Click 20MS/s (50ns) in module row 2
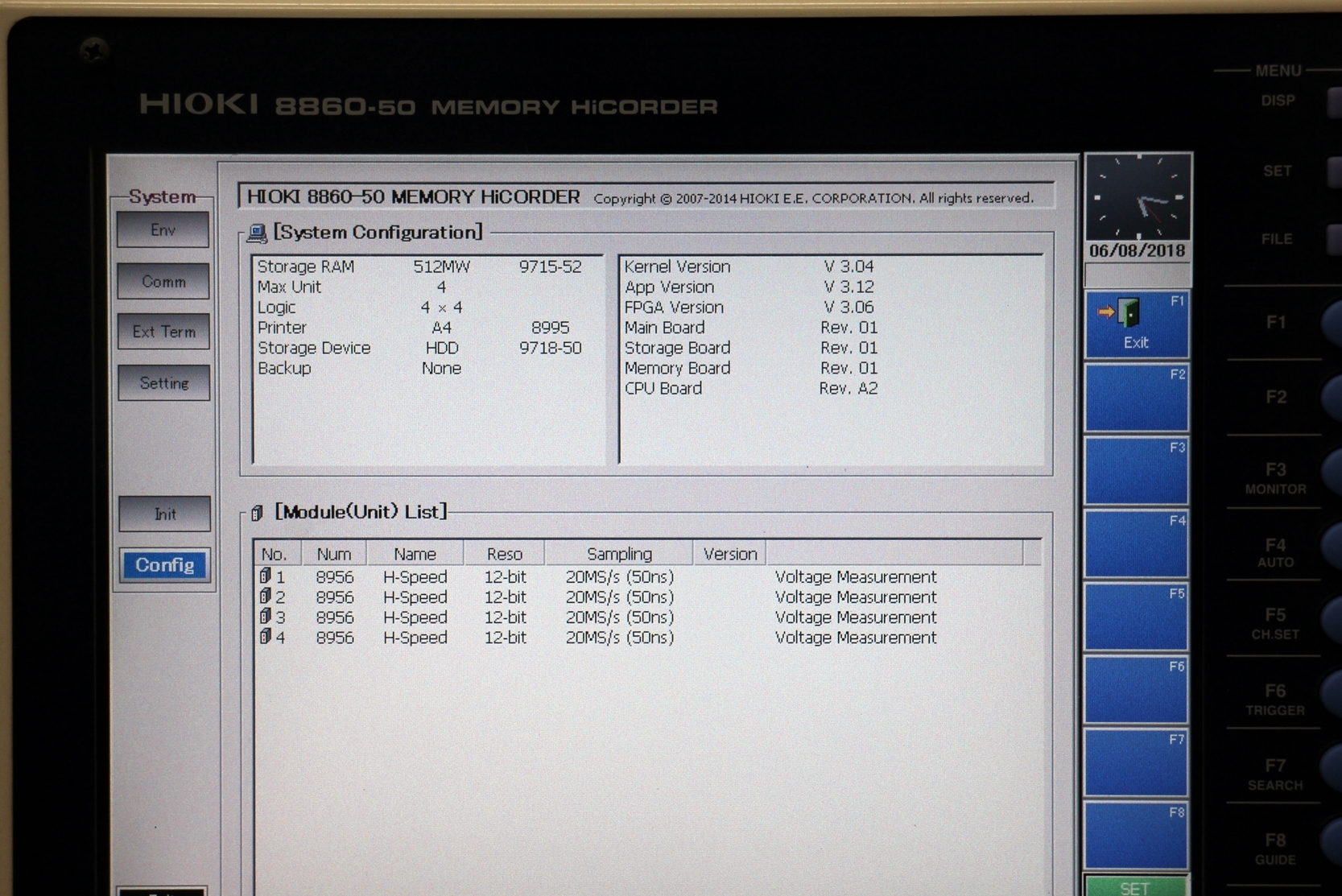 619,597
